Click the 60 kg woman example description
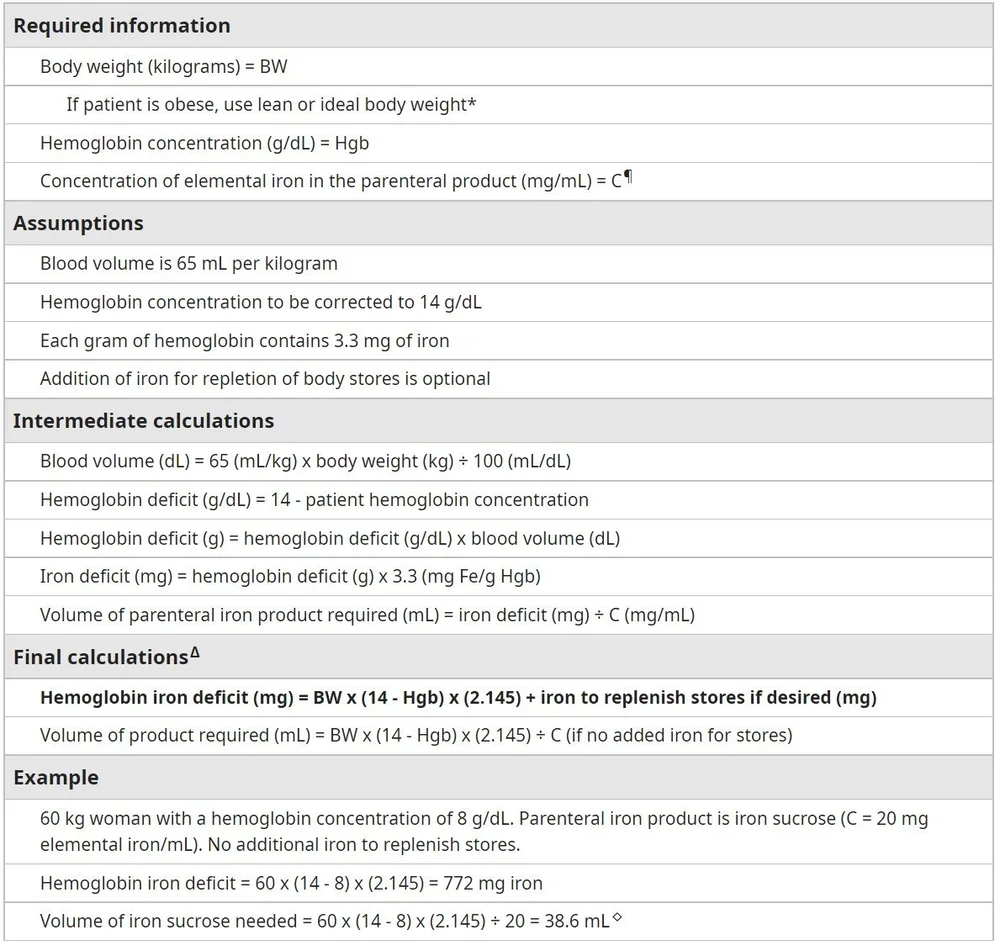 (483, 831)
